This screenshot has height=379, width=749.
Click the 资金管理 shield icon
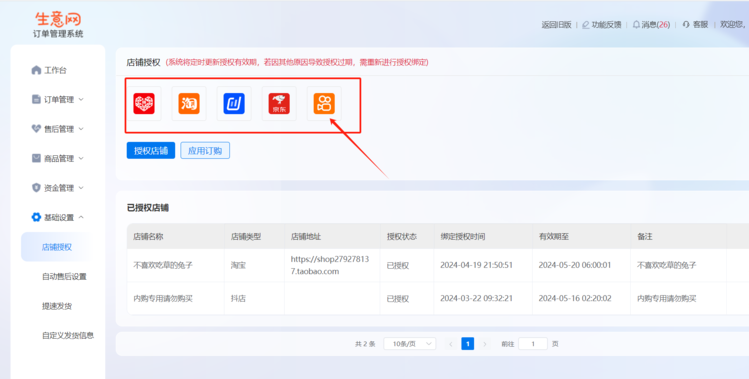pos(36,188)
